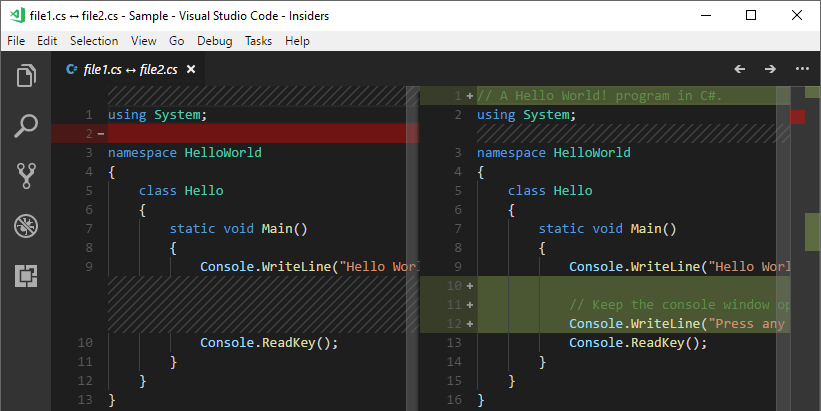This screenshot has height=411, width=821.
Task: Select the file1.cs ↔ file2.cs diff tab
Action: point(130,69)
